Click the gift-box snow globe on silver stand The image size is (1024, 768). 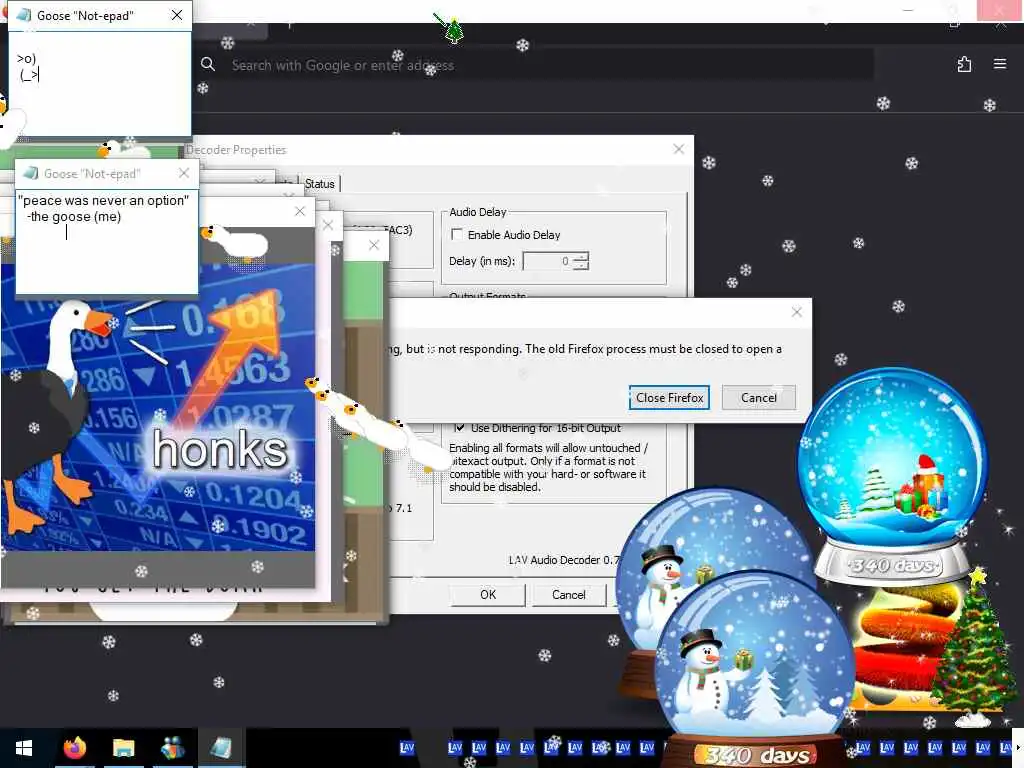point(893,473)
